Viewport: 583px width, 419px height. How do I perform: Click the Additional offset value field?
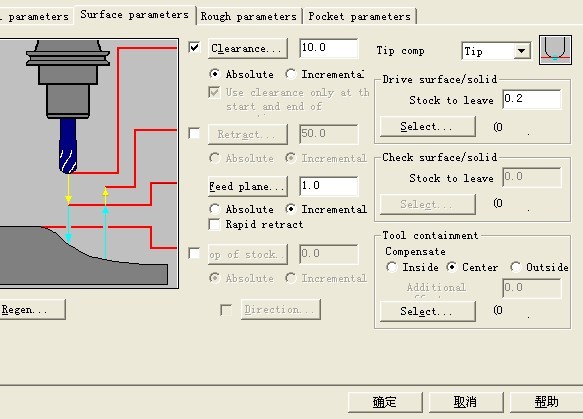pyautogui.click(x=532, y=288)
